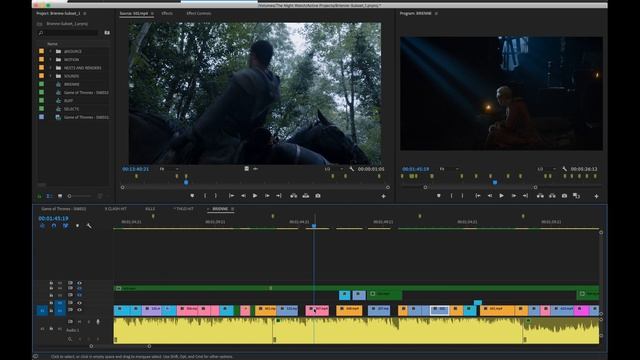
Task: Click the Project panel search field
Action: pos(68,33)
